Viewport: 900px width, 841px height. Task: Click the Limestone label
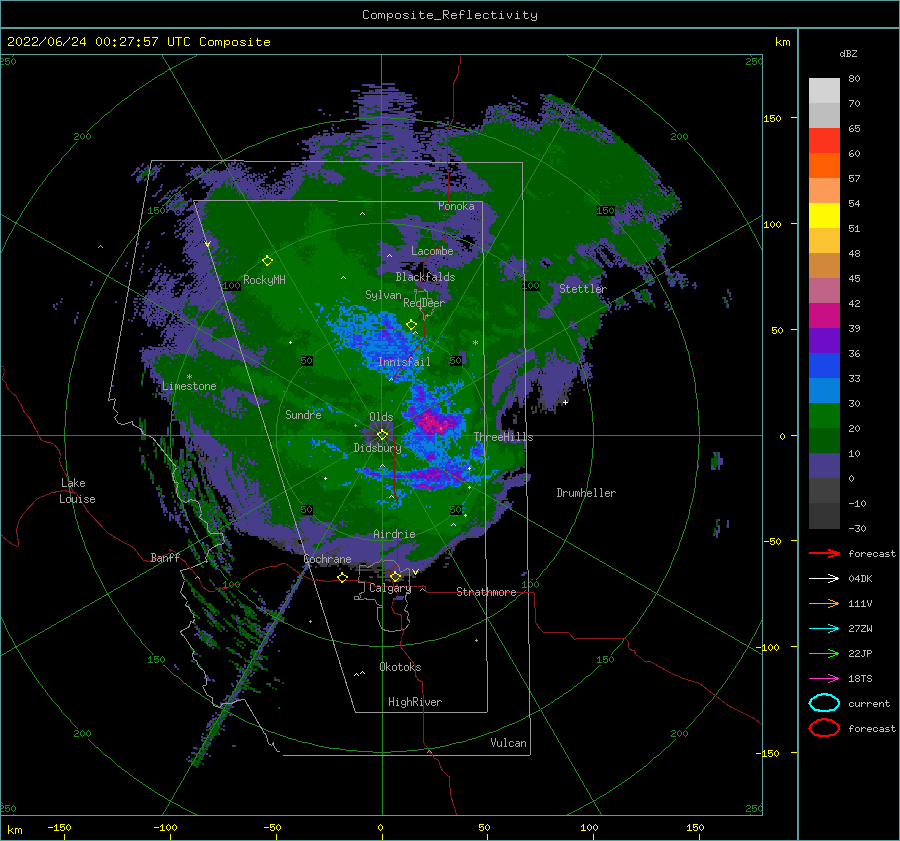point(189,386)
